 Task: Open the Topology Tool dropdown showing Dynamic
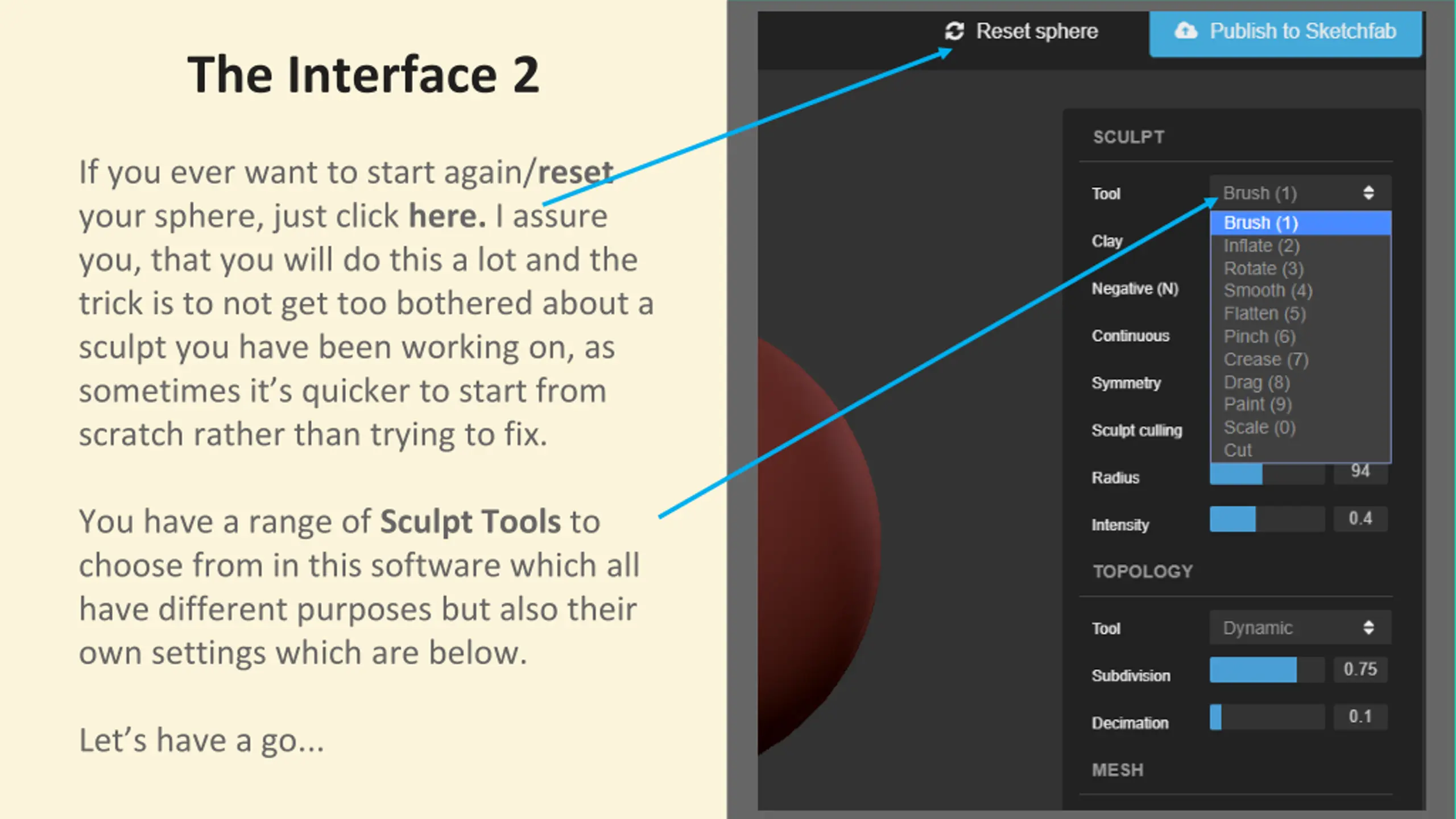click(1300, 627)
